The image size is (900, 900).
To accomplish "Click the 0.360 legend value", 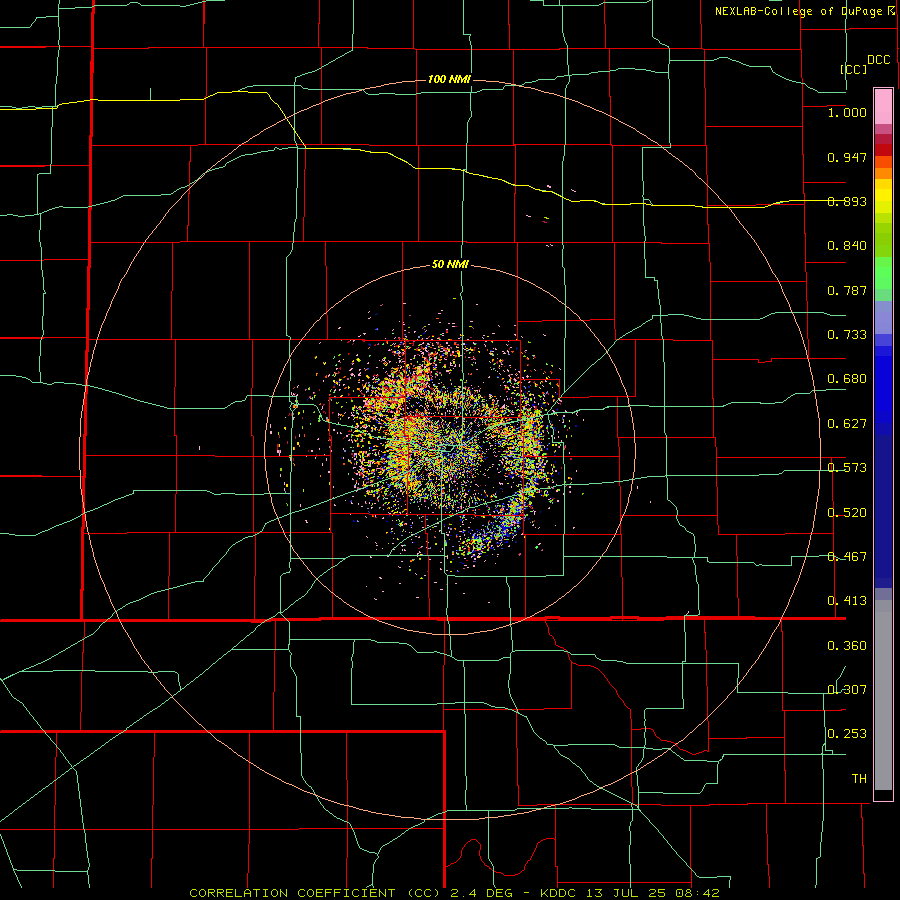I will coord(847,646).
